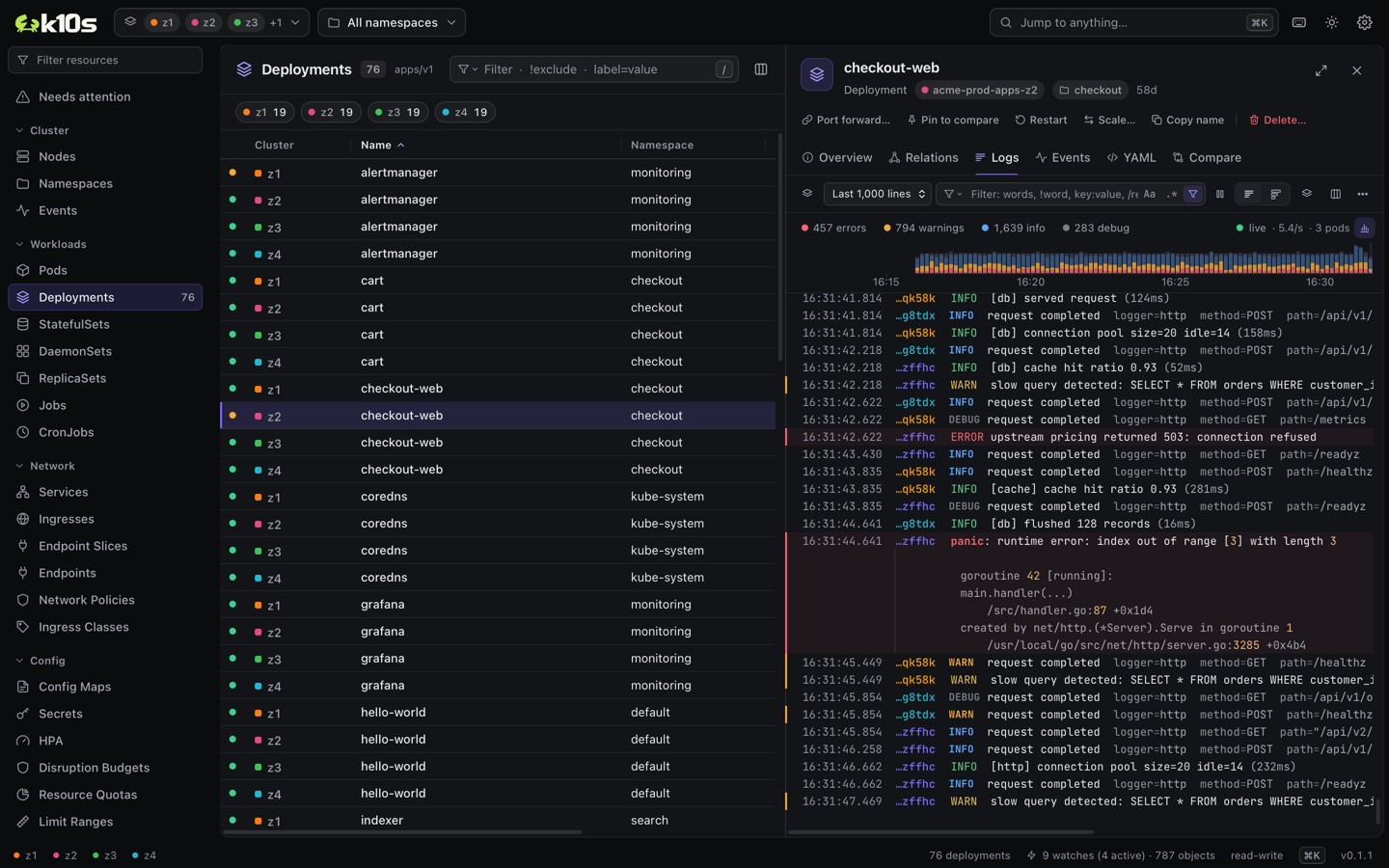The image size is (1389, 868).
Task: Switch to the Relations tab
Action: point(923,157)
